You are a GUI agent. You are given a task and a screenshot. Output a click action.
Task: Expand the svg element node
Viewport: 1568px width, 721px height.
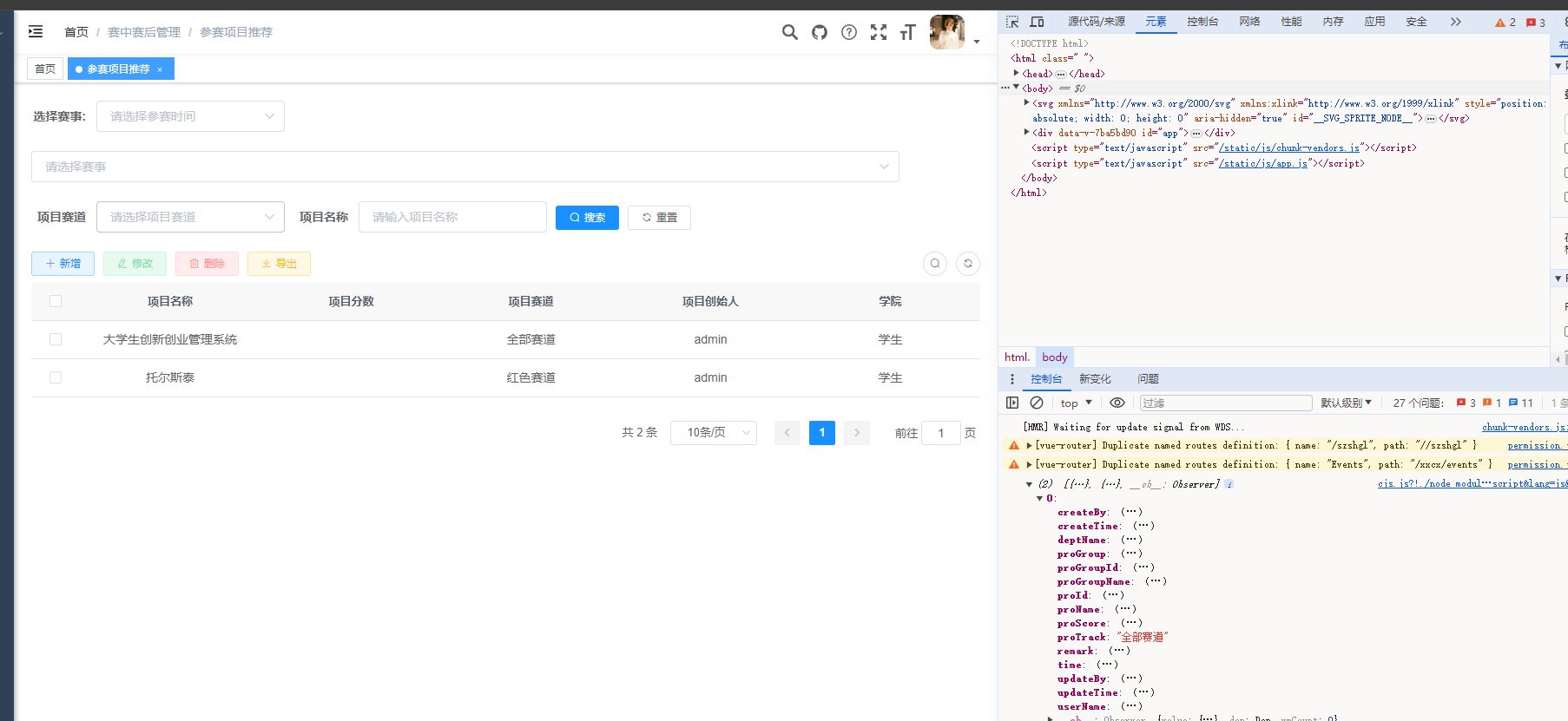click(x=1026, y=102)
